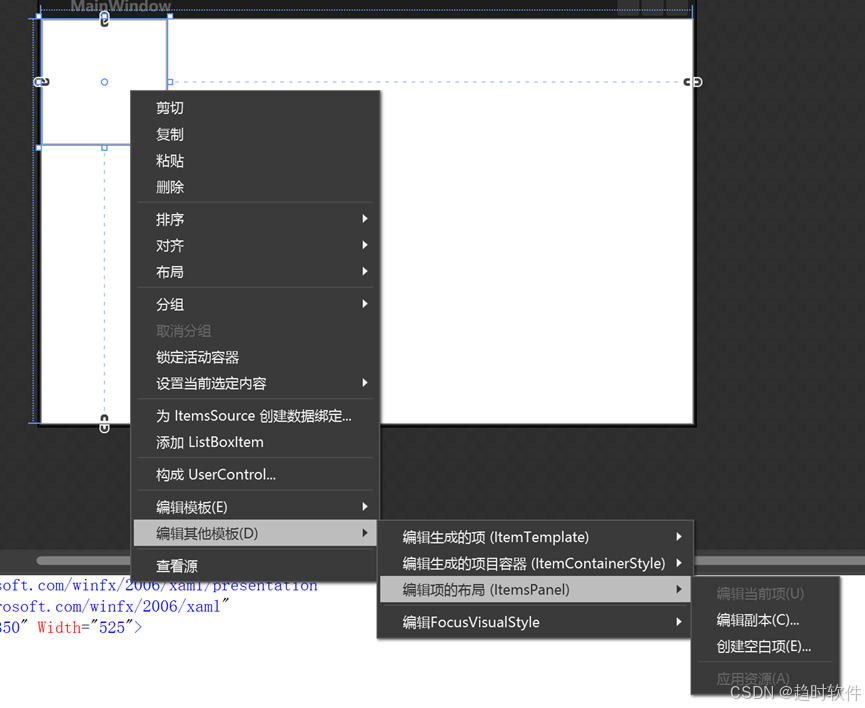
Task: Click 添加 ListBoxItem
Action: pos(210,442)
